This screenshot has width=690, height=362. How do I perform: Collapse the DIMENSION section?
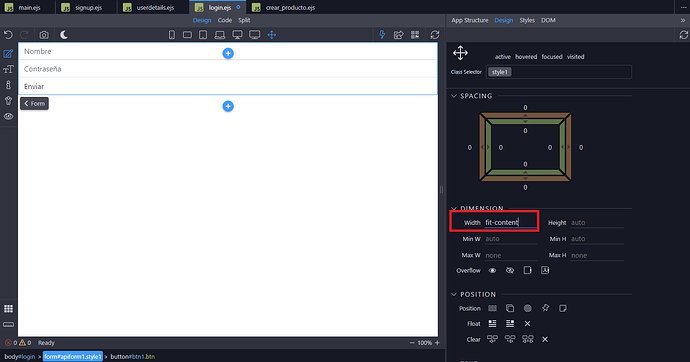tap(454, 208)
